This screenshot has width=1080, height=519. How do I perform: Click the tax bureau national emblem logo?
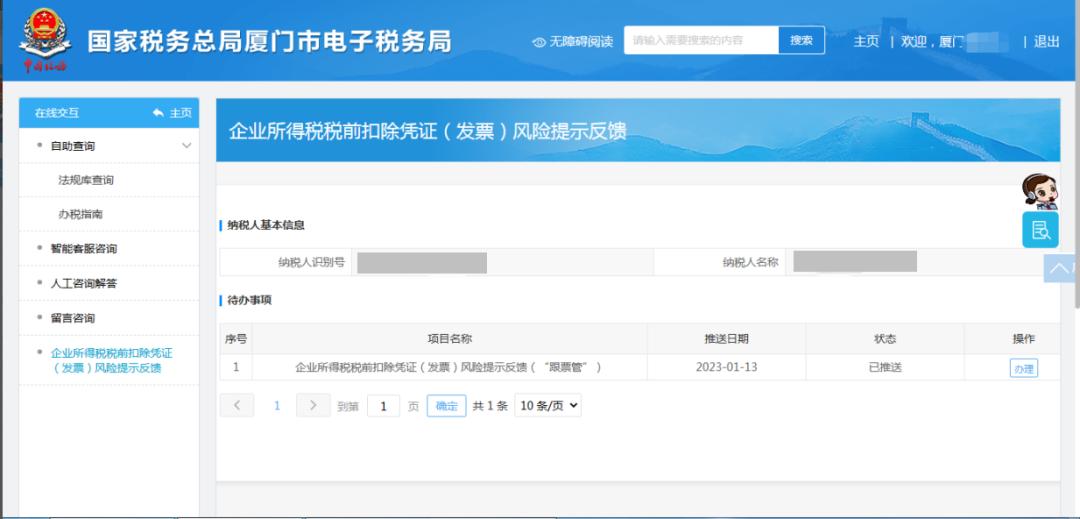click(x=45, y=41)
